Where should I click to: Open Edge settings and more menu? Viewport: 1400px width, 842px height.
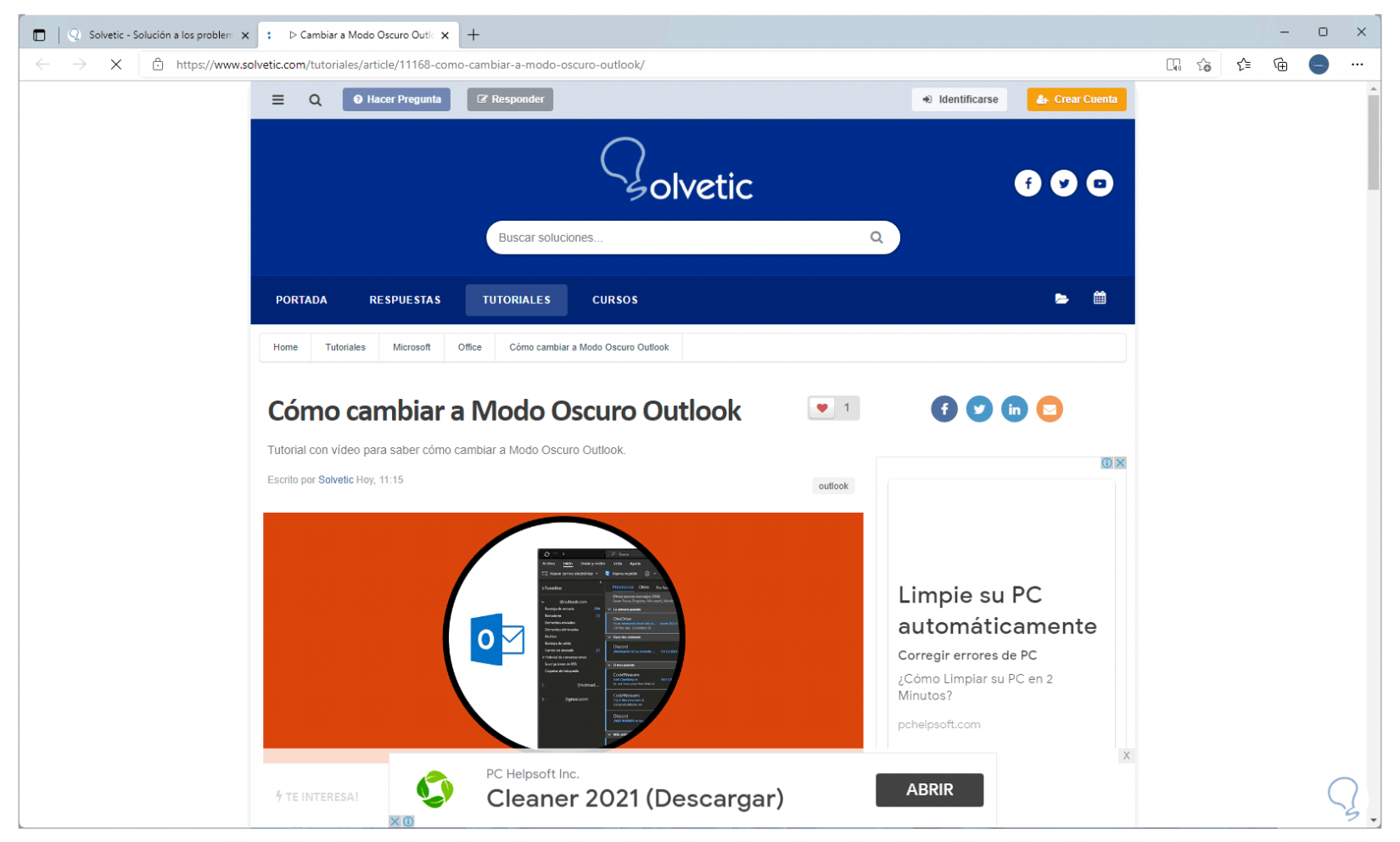[1358, 65]
